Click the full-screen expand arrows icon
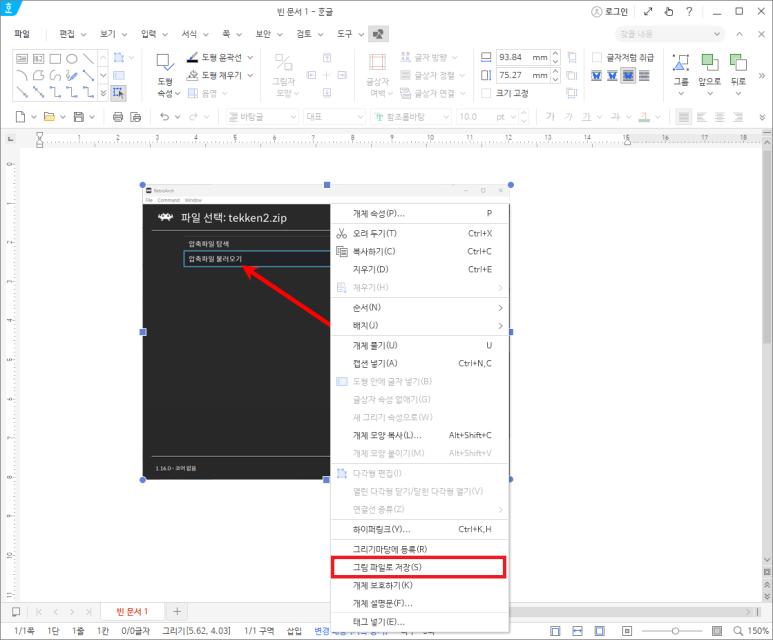773x640 pixels. click(648, 11)
